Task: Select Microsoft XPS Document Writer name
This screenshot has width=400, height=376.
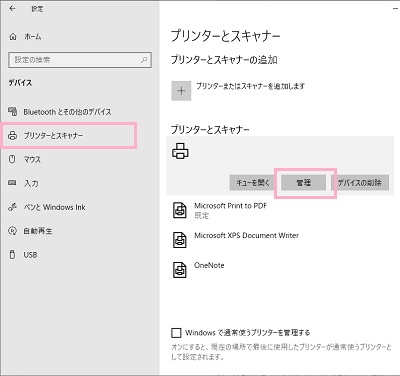Action: click(247, 235)
